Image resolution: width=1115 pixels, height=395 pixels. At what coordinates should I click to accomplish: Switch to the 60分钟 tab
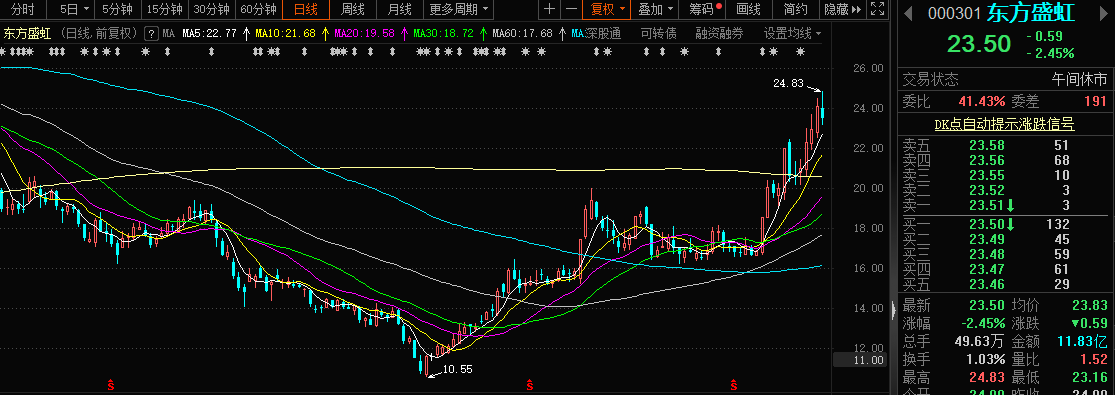tap(258, 9)
